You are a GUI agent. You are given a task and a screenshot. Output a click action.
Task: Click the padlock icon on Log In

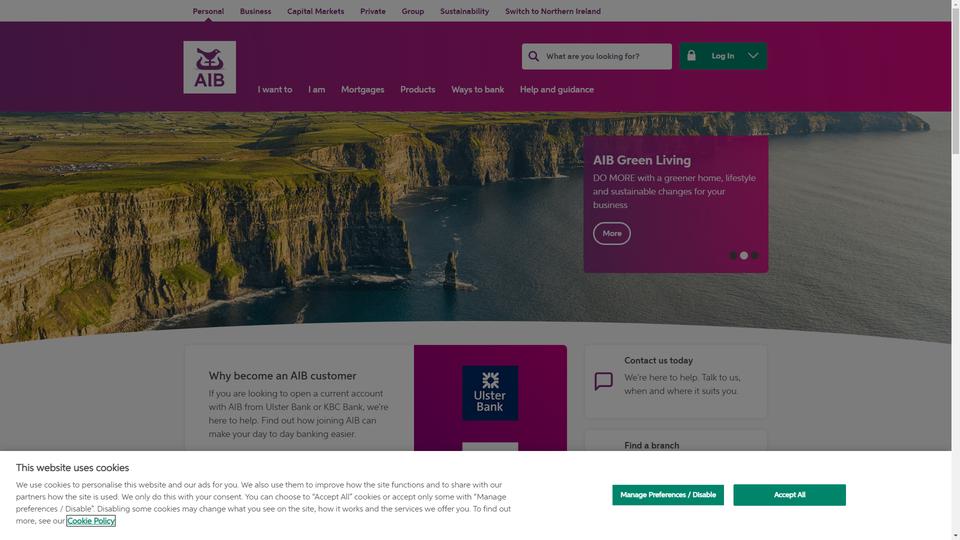(x=691, y=56)
